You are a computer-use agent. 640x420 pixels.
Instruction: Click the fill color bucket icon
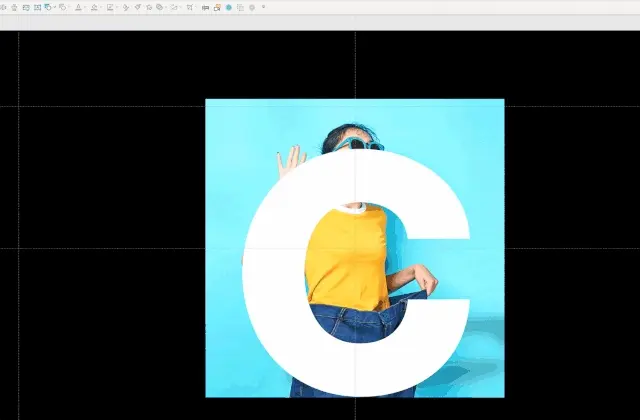pos(94,7)
